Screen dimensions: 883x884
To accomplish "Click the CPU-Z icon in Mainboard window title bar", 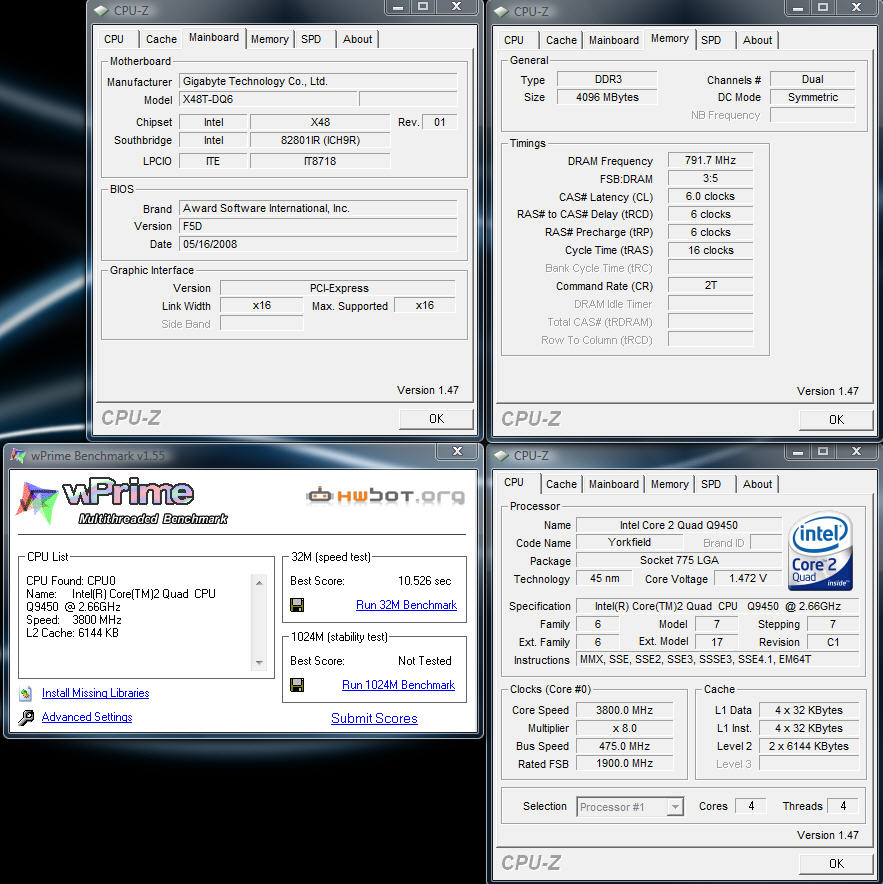I will (101, 10).
